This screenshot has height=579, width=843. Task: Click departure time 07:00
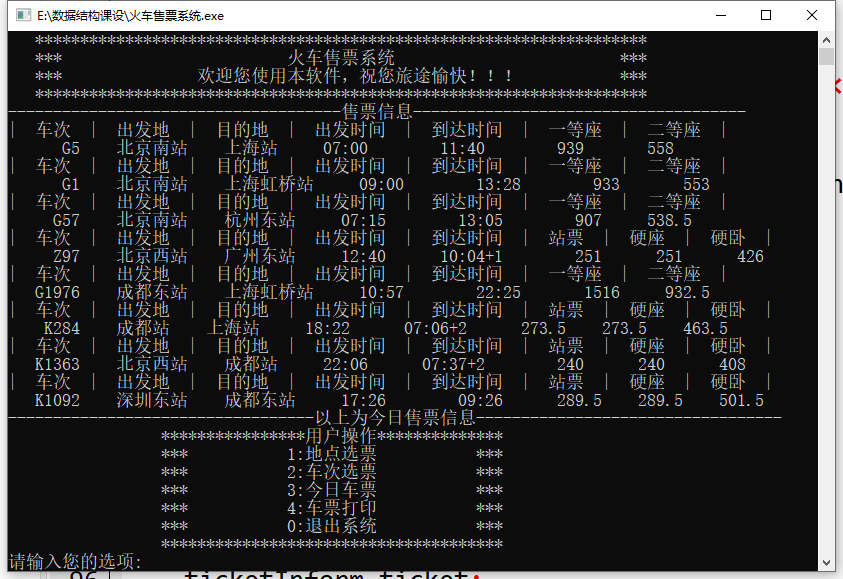click(x=346, y=148)
